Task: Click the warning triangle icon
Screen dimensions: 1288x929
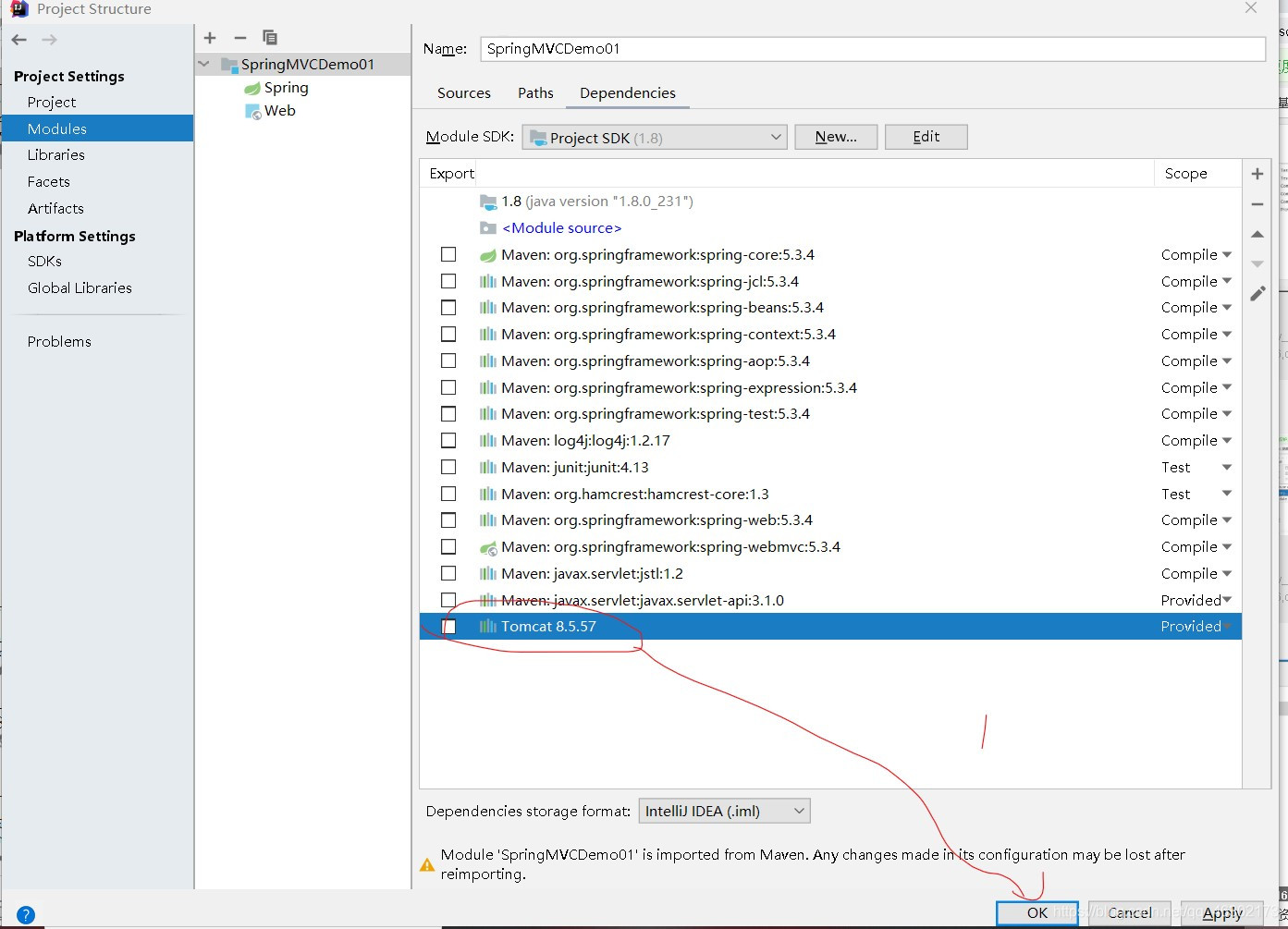Action: (x=427, y=865)
